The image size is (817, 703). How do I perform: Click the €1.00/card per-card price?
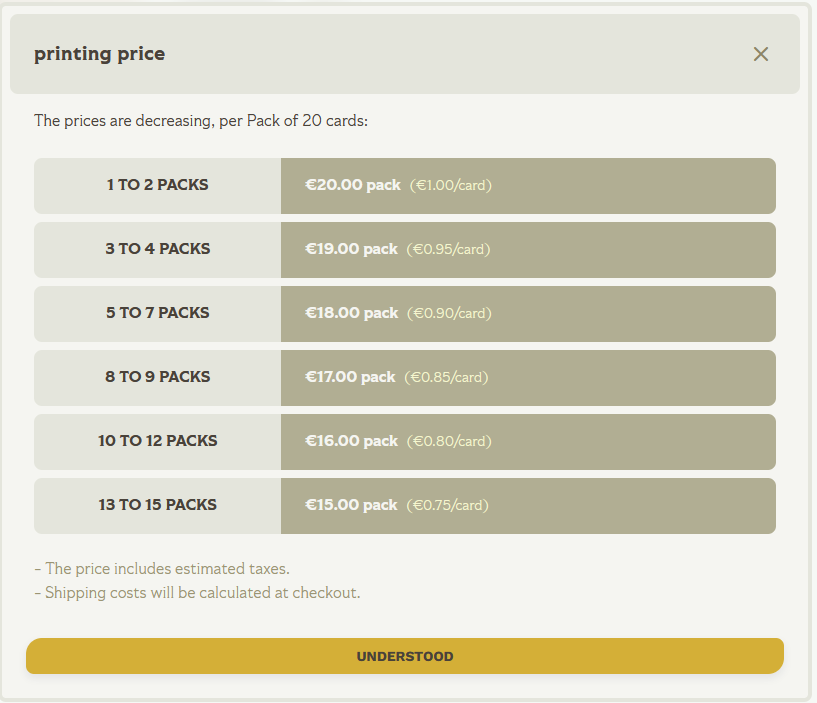pos(451,185)
